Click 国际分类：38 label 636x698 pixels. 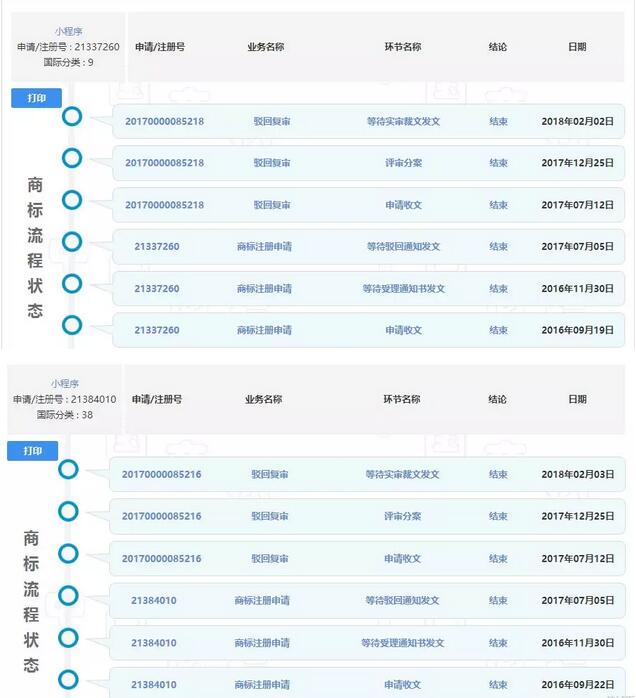(65, 415)
